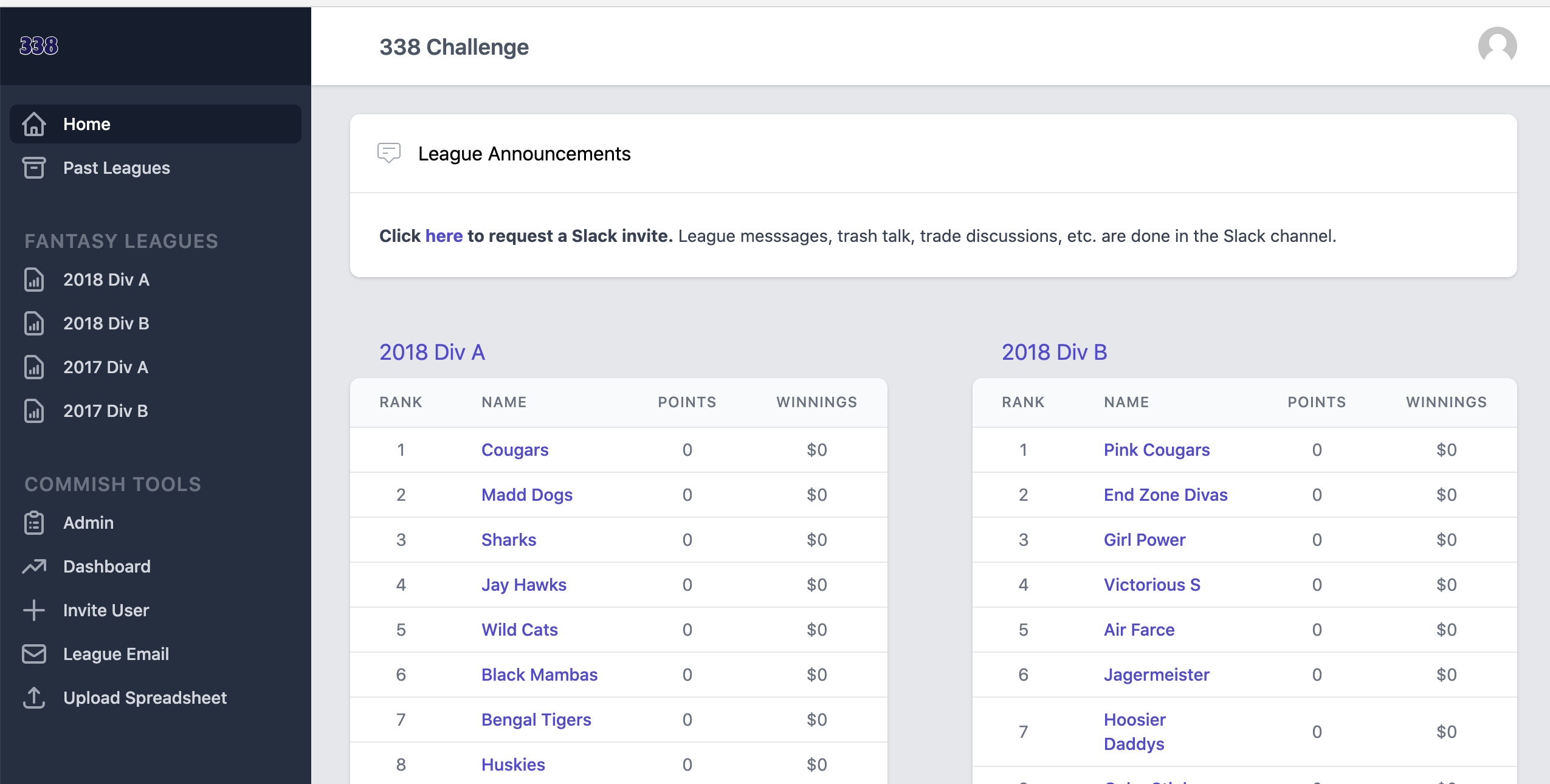Open the user profile avatar icon

[x=1497, y=46]
